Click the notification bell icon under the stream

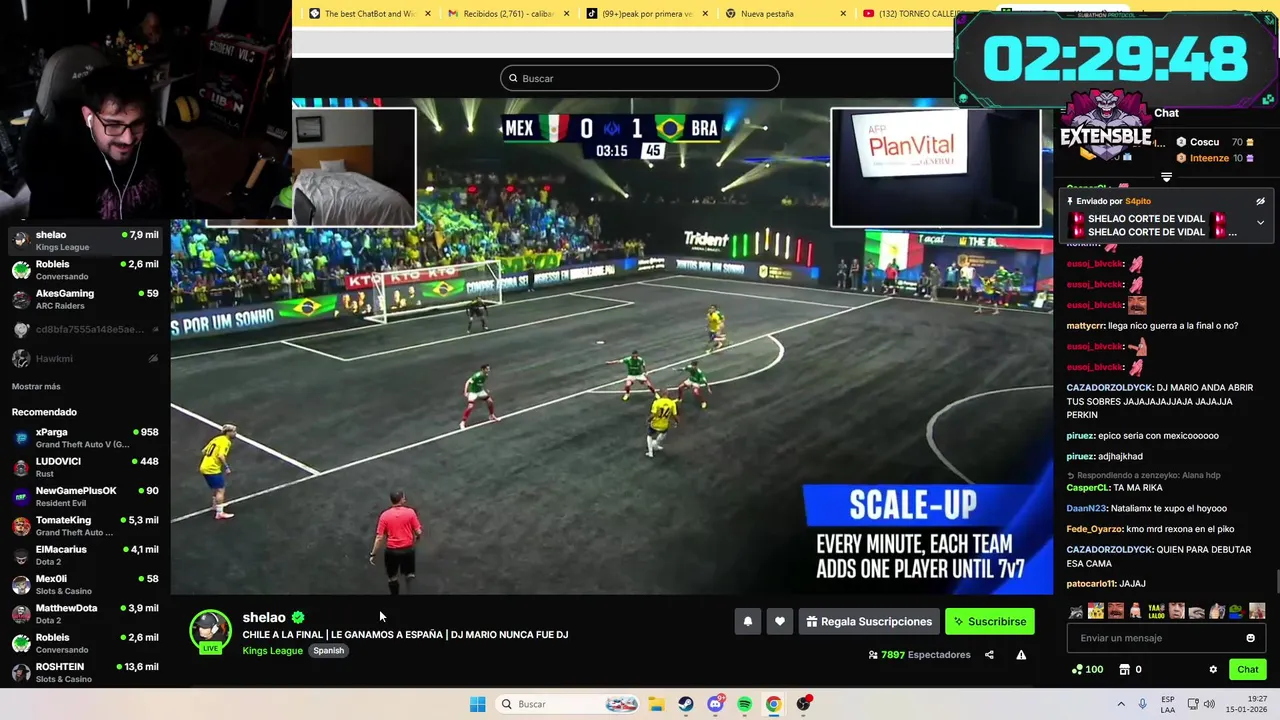pyautogui.click(x=748, y=621)
